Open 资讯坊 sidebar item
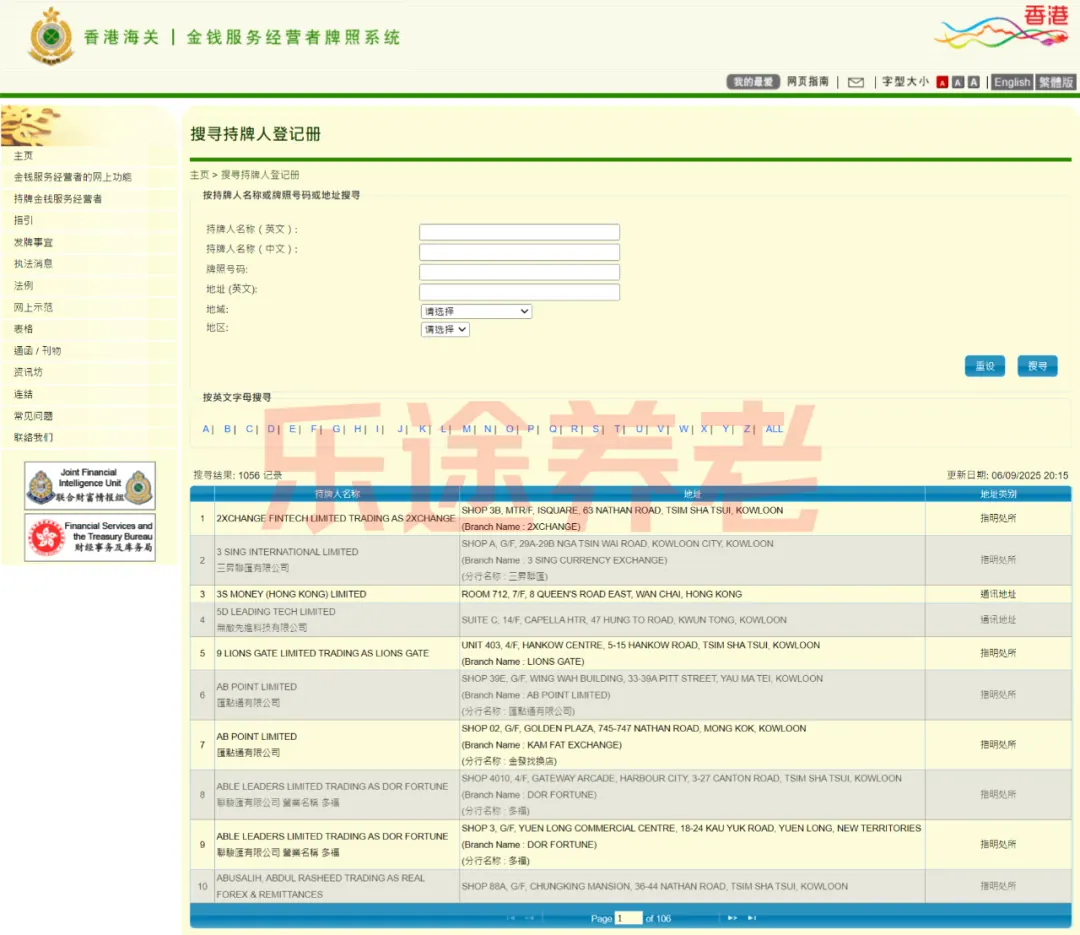This screenshot has height=935, width=1080. pyautogui.click(x=28, y=372)
